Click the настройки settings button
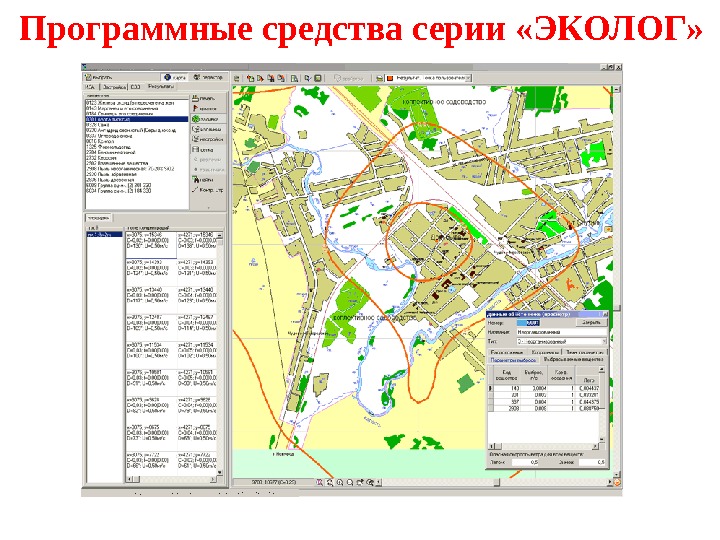The height and width of the screenshot is (540, 720). pos(208,139)
